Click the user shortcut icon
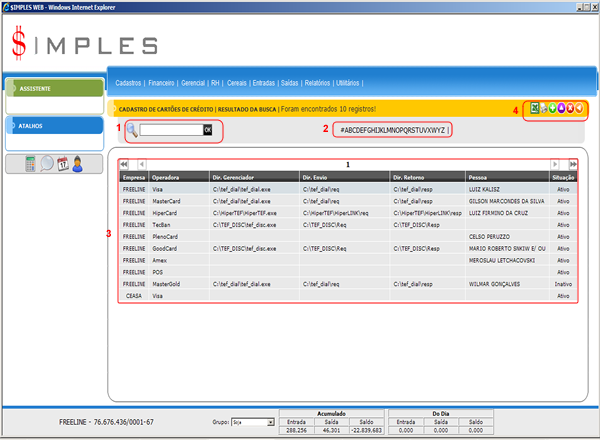This screenshot has width=600, height=440. click(x=78, y=164)
